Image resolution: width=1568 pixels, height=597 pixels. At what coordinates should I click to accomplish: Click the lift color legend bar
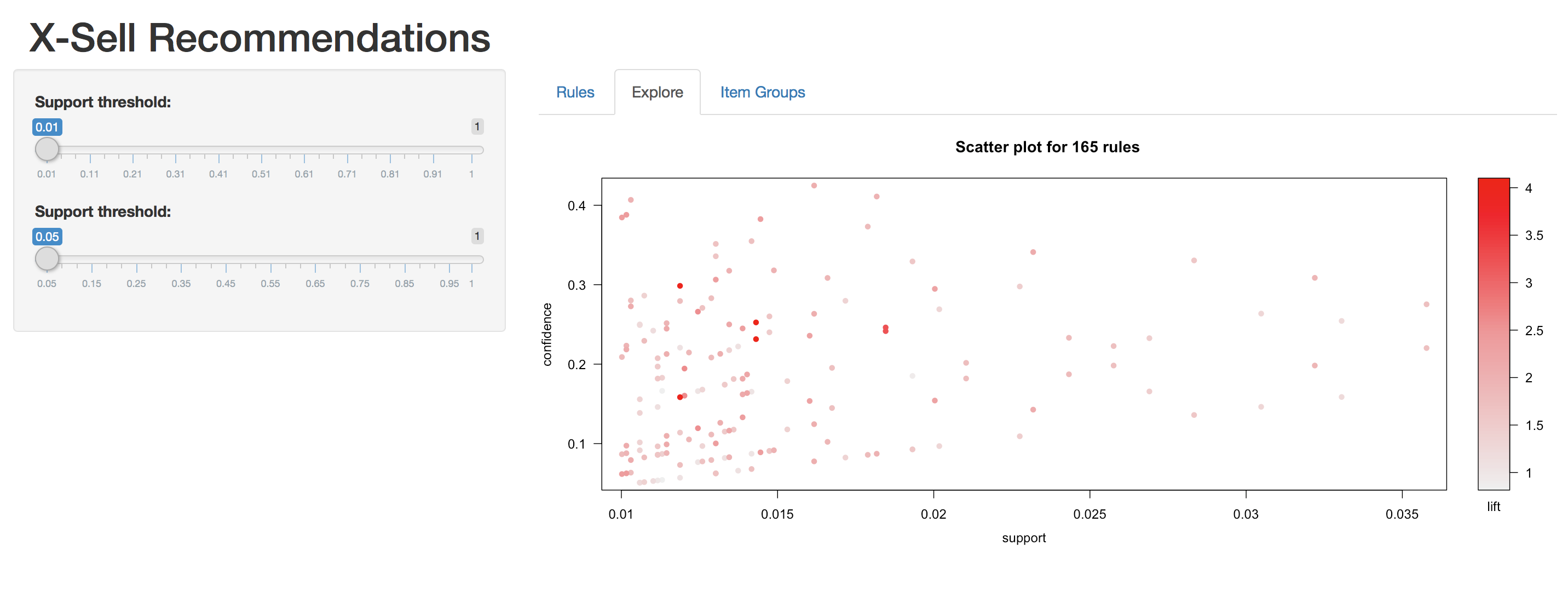(x=1494, y=334)
